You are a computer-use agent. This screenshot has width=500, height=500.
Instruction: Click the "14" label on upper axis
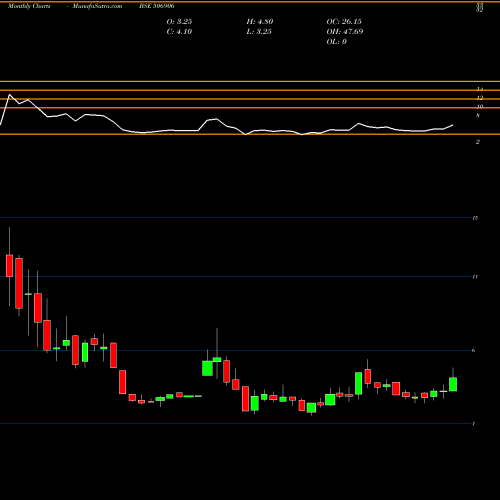click(480, 89)
